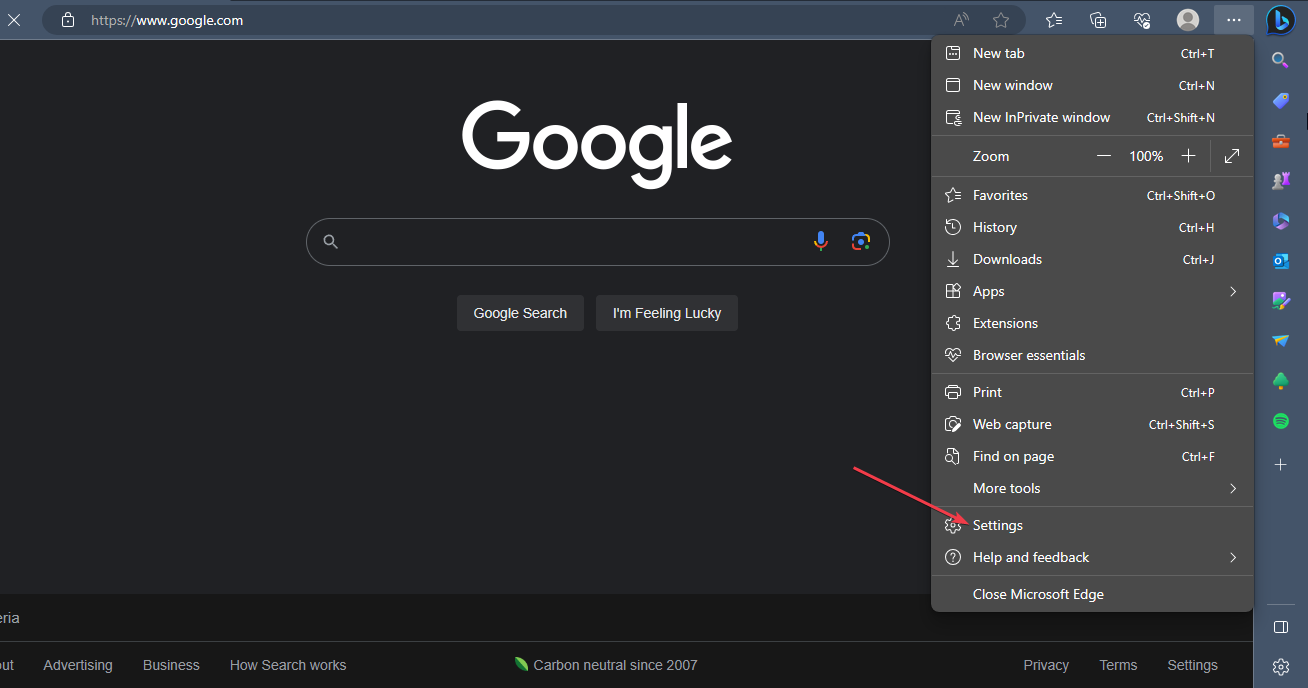Select New InPrivate window
Viewport: 1308px width, 688px height.
(x=1092, y=117)
